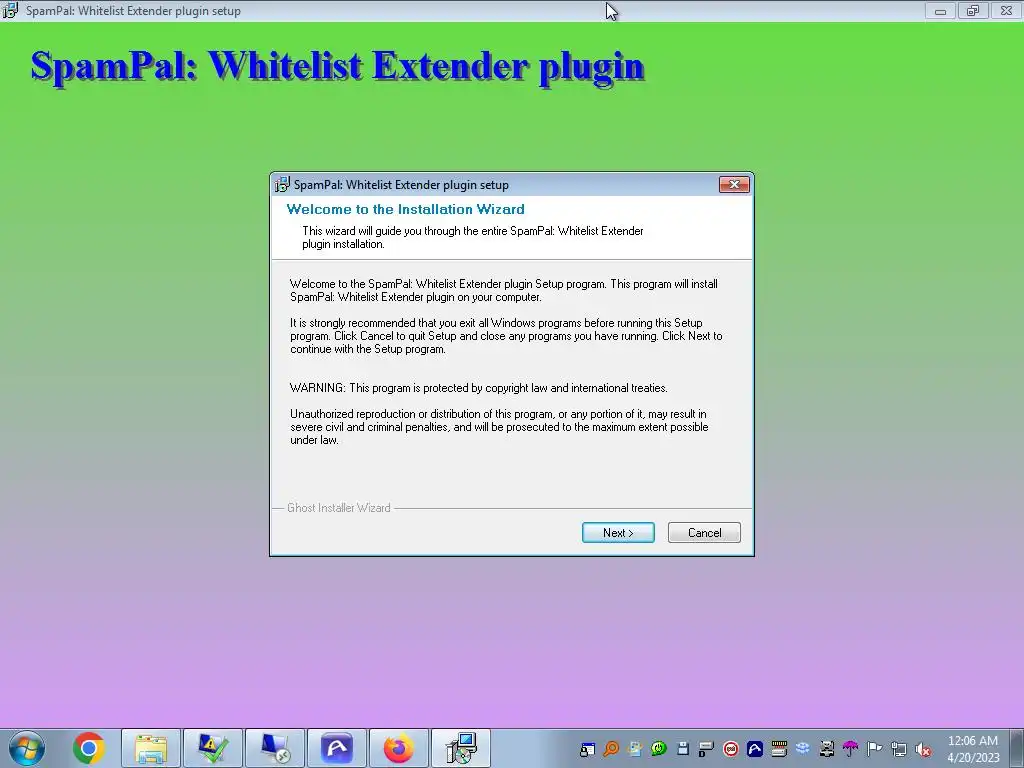1024x768 pixels.
Task: Launch Google Chrome from taskbar
Action: [x=89, y=748]
